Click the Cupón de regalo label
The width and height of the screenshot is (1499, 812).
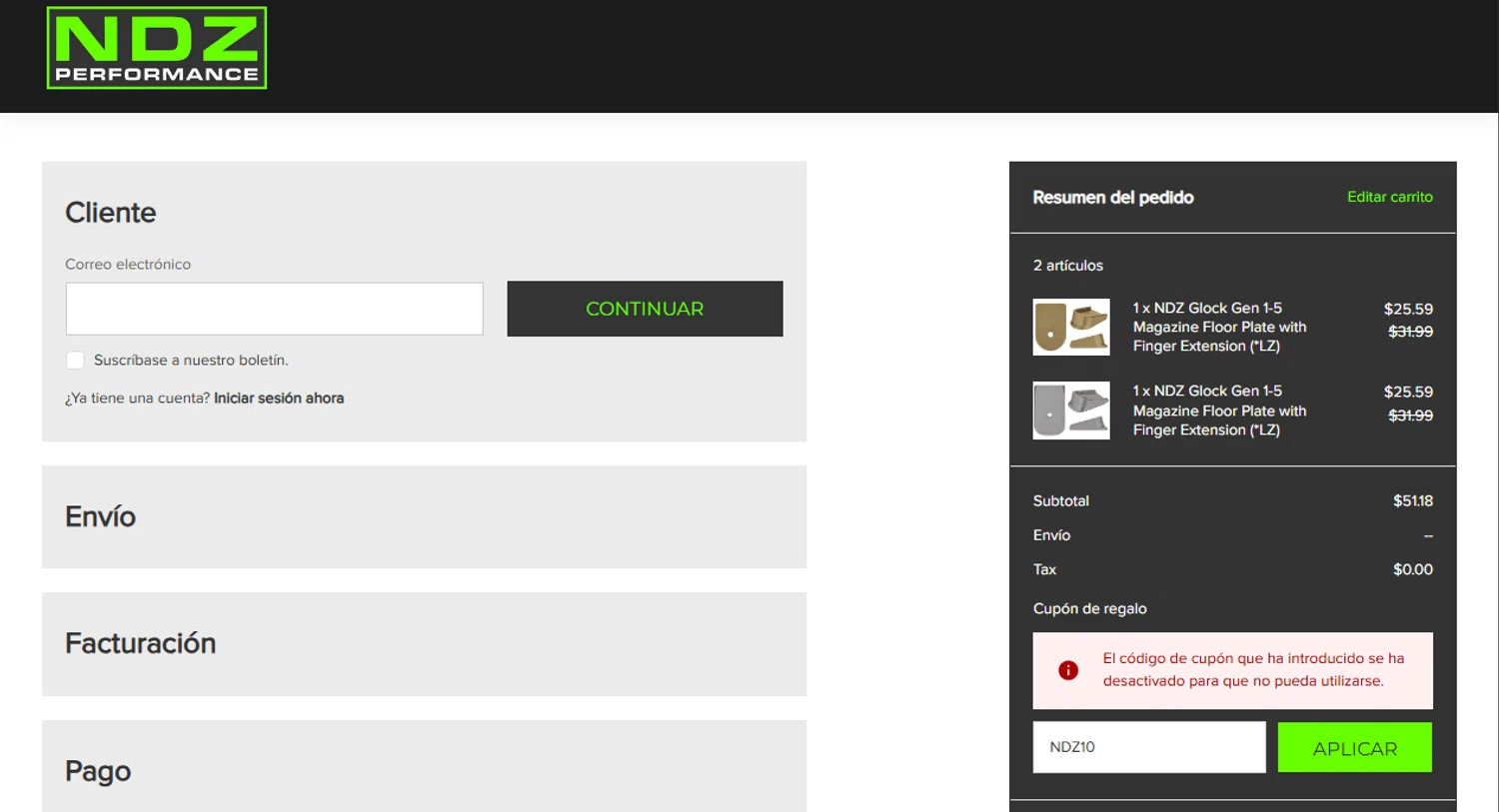tap(1089, 608)
